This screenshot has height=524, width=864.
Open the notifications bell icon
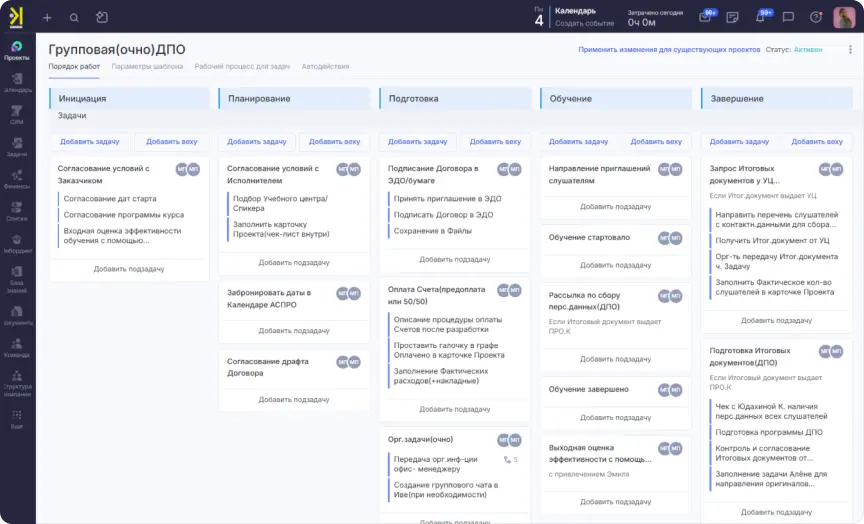point(760,17)
